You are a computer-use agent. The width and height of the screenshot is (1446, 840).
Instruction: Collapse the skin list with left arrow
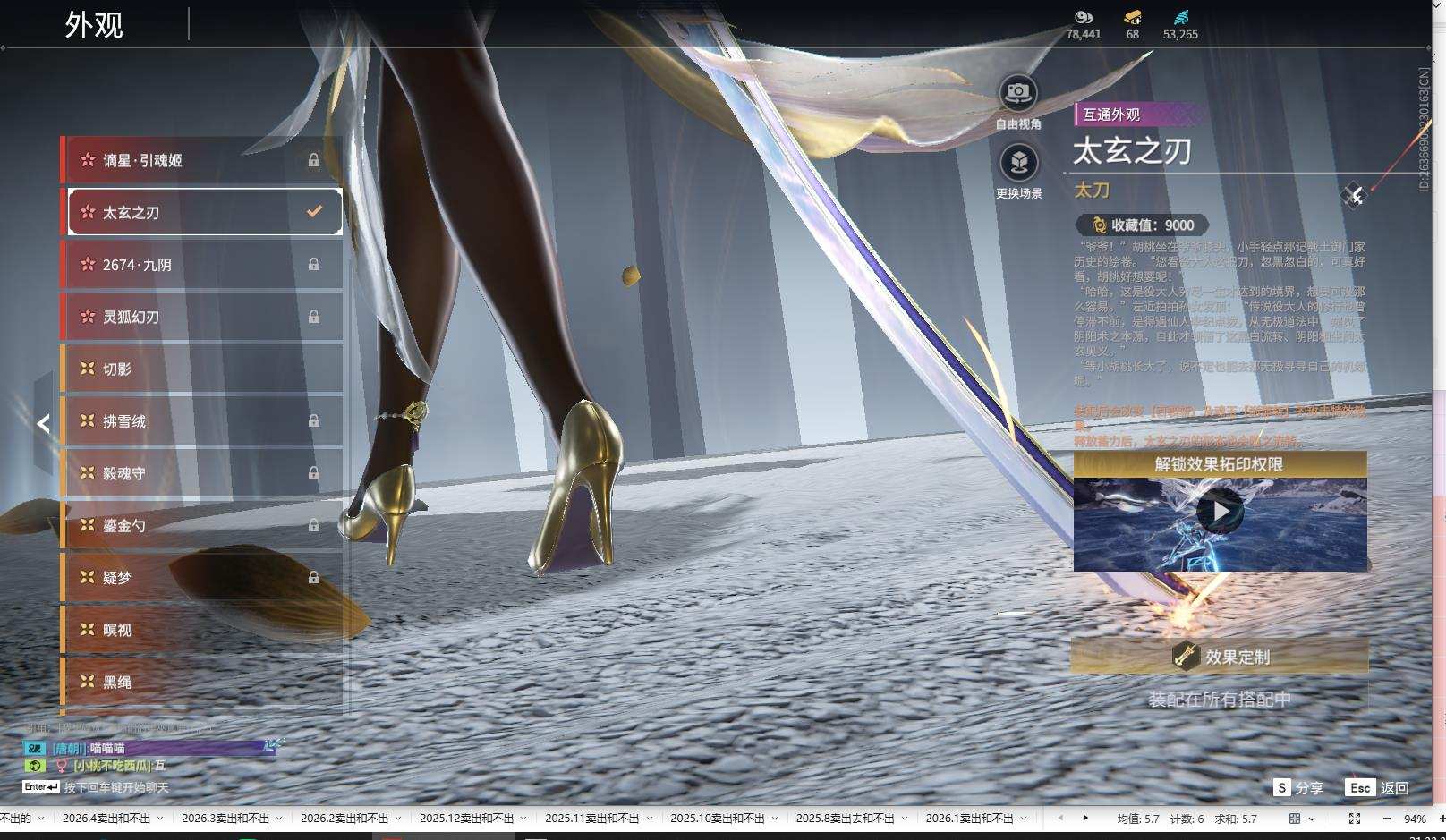click(43, 423)
